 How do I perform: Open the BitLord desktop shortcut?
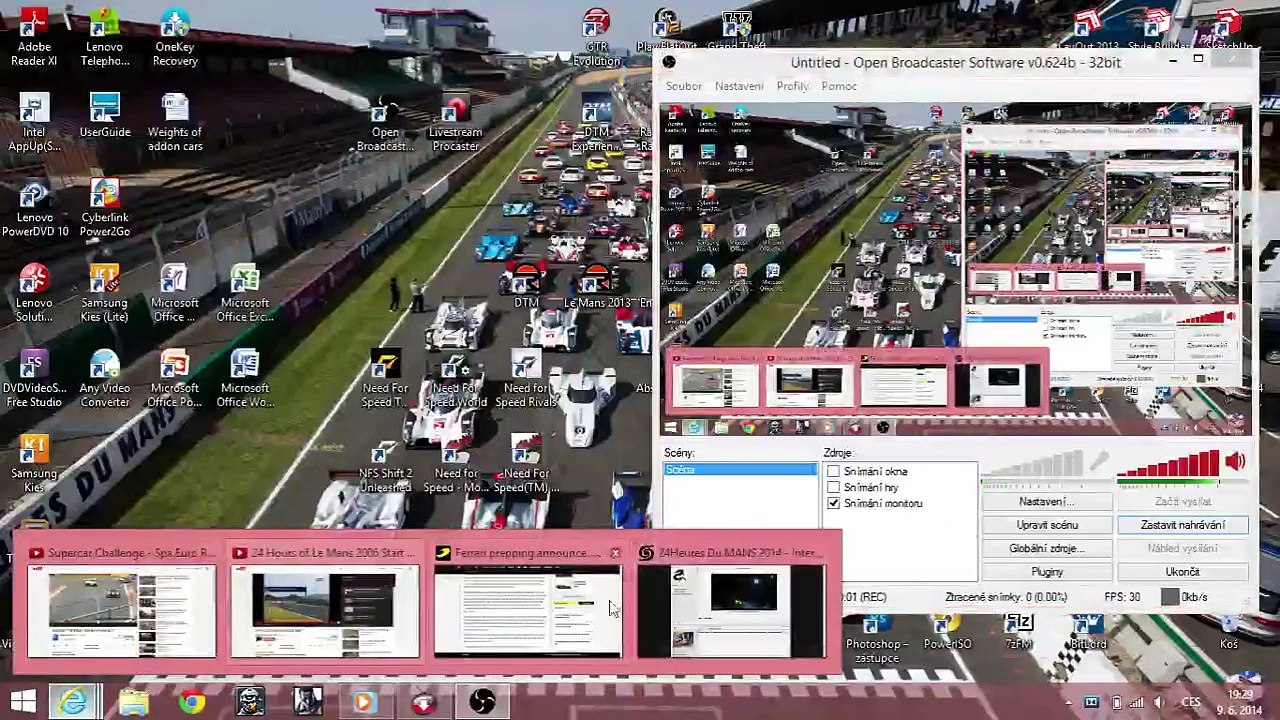point(1087,630)
